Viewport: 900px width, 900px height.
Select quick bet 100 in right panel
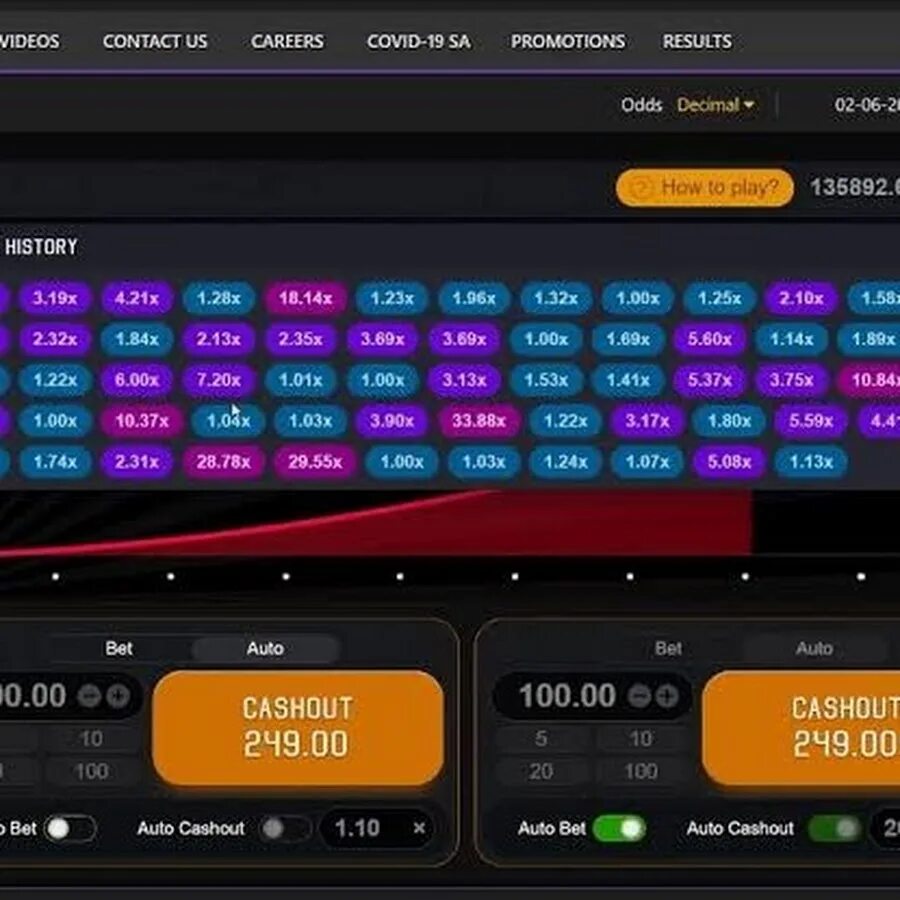pyautogui.click(x=641, y=771)
